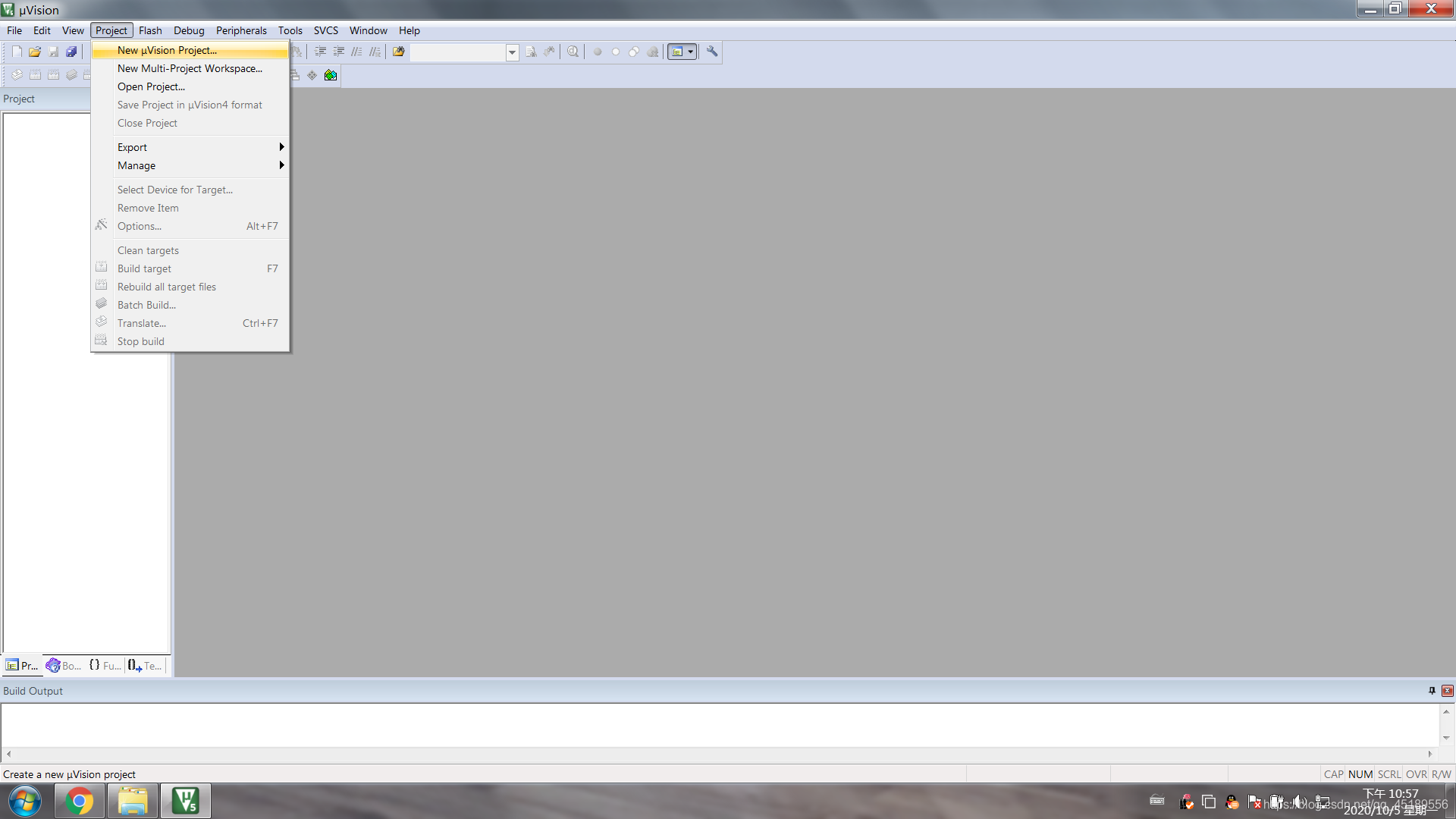Expand the Find text combo dropdown
Screen dimensions: 1456x819
[x=512, y=52]
